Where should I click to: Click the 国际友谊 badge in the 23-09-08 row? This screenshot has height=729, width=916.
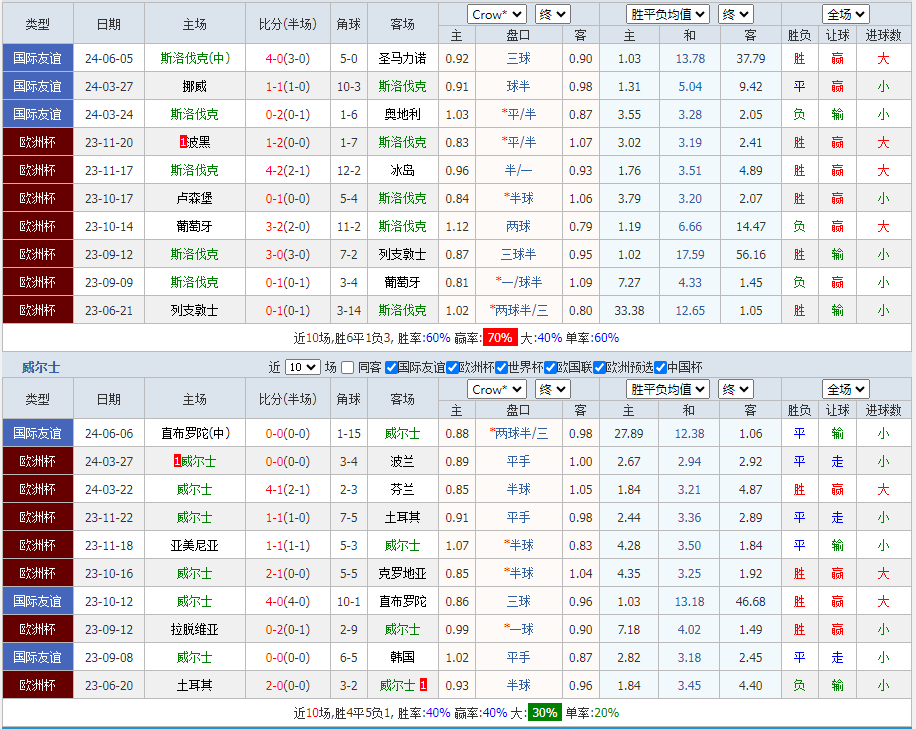[38, 658]
